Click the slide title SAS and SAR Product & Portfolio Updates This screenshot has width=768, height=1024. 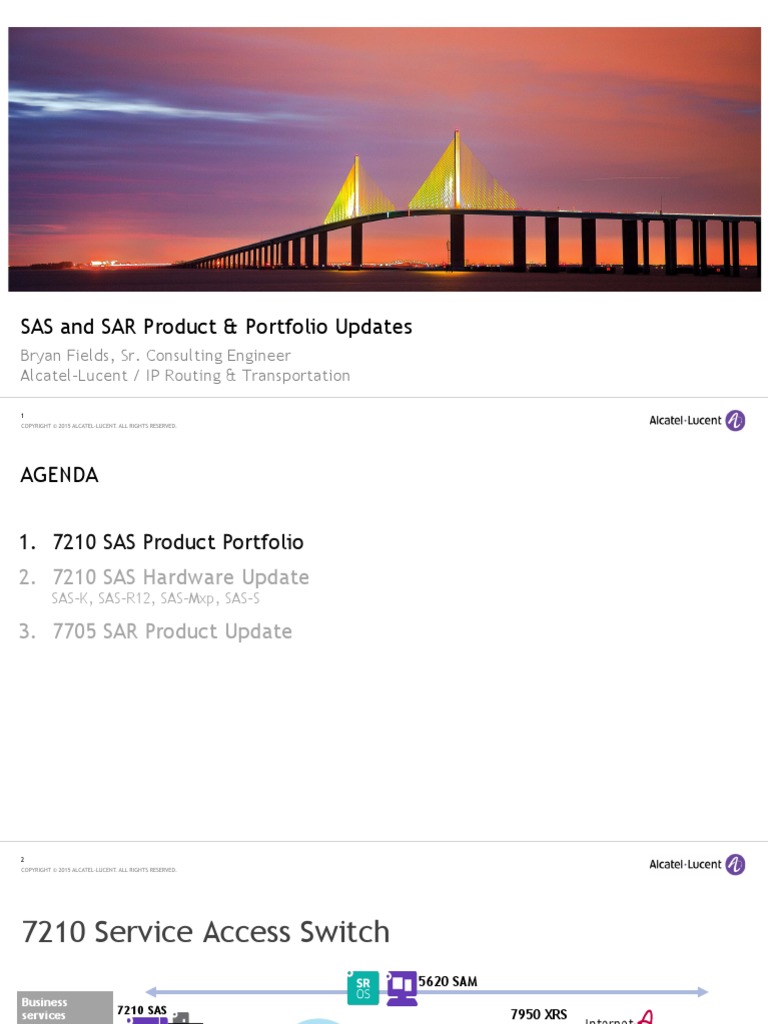point(216,327)
